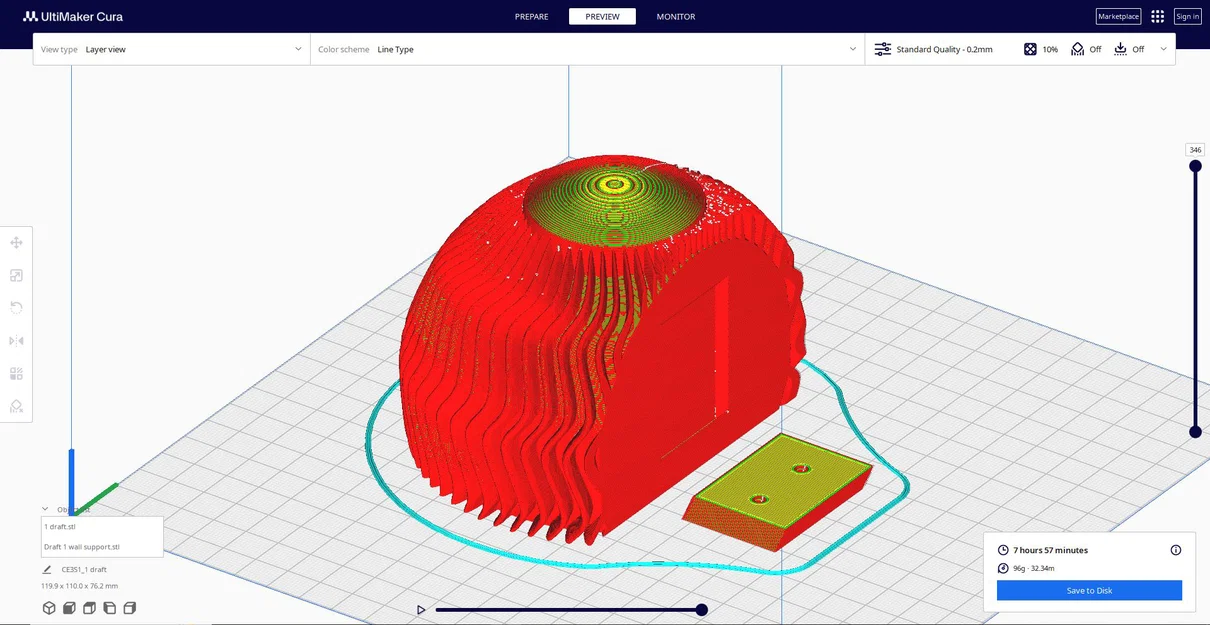Click the pencil icon to rename job

[x=47, y=569]
